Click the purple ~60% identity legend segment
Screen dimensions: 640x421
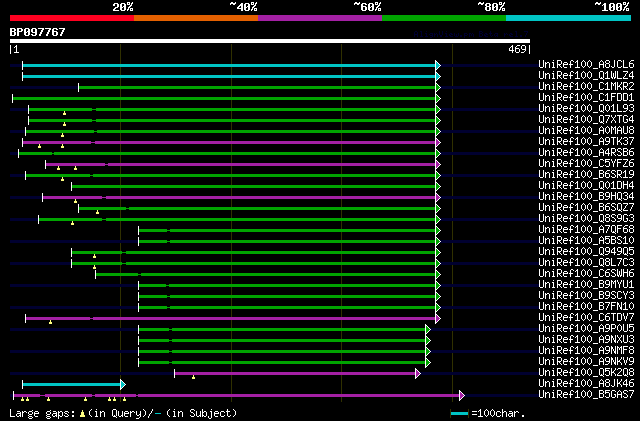[x=320, y=18]
